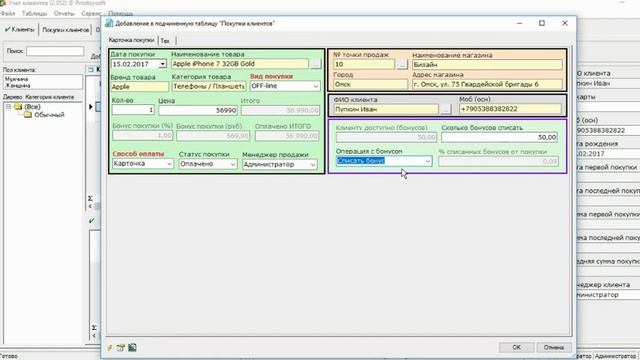The image size is (640, 360).
Task: Confirm the dialog with OK
Action: (x=516, y=347)
